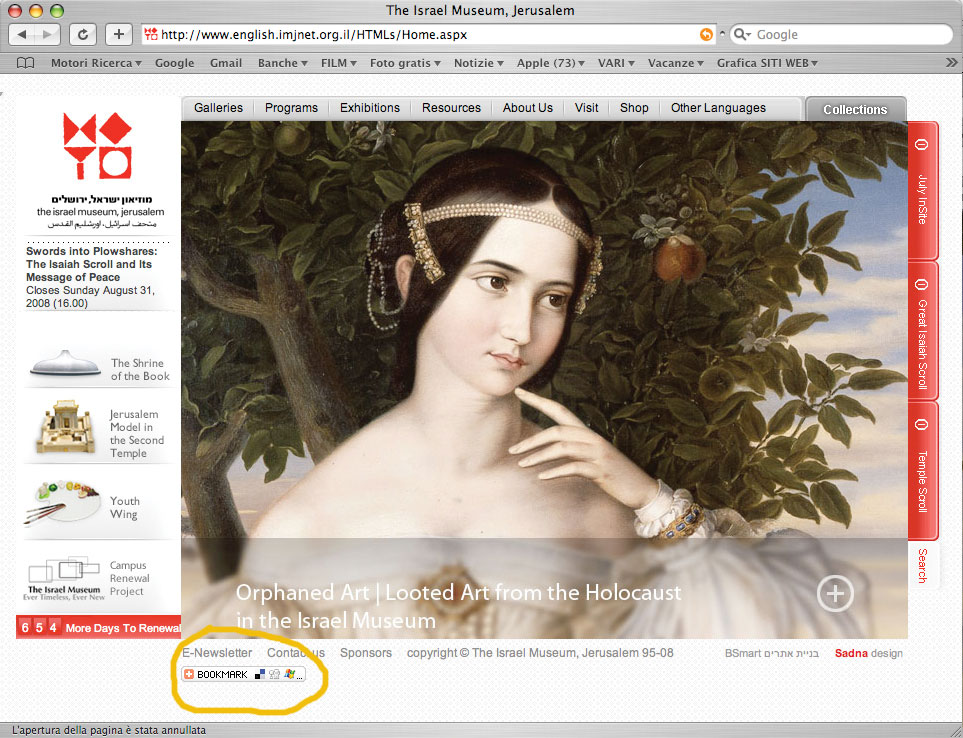Image resolution: width=963 pixels, height=738 pixels.
Task: Zoom the browser window with green button
Action: click(57, 10)
